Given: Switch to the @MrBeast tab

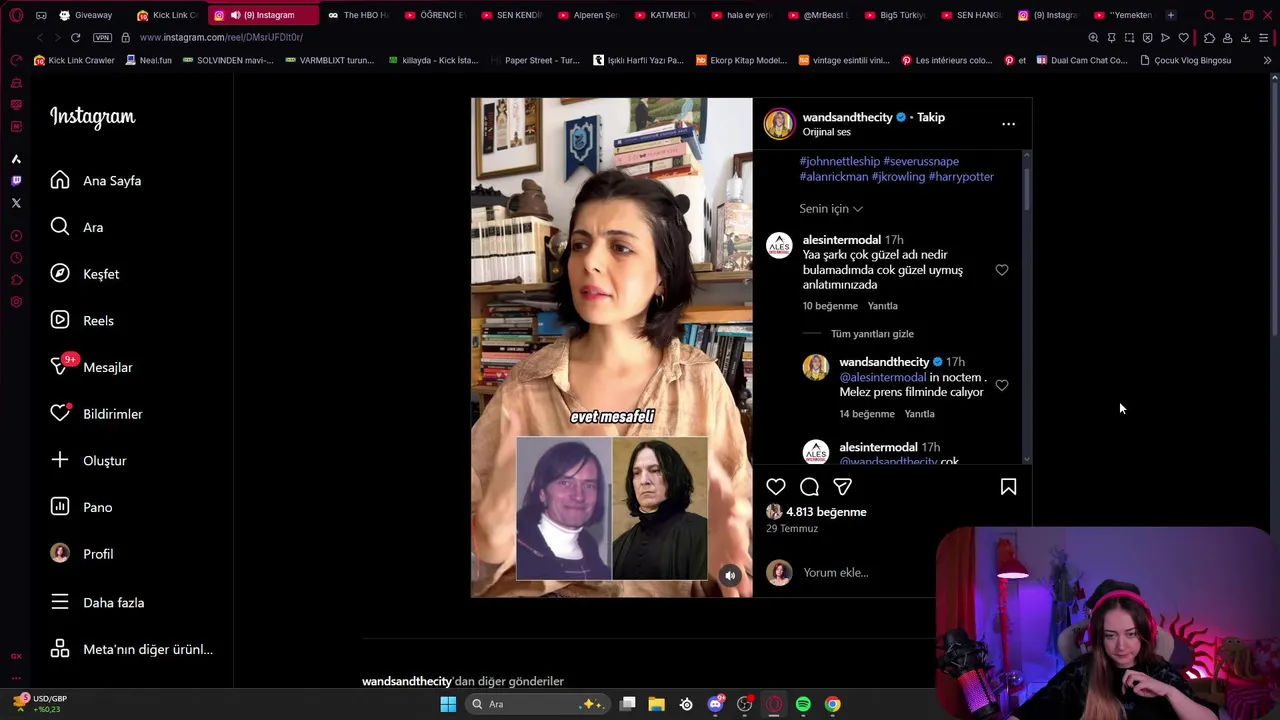Looking at the screenshot, I should pyautogui.click(x=818, y=15).
